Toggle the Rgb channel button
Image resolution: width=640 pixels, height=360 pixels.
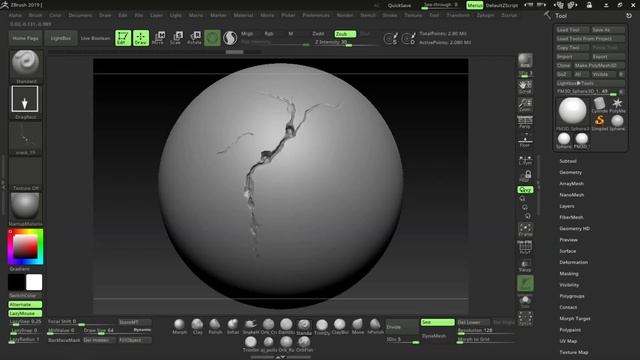[269, 34]
